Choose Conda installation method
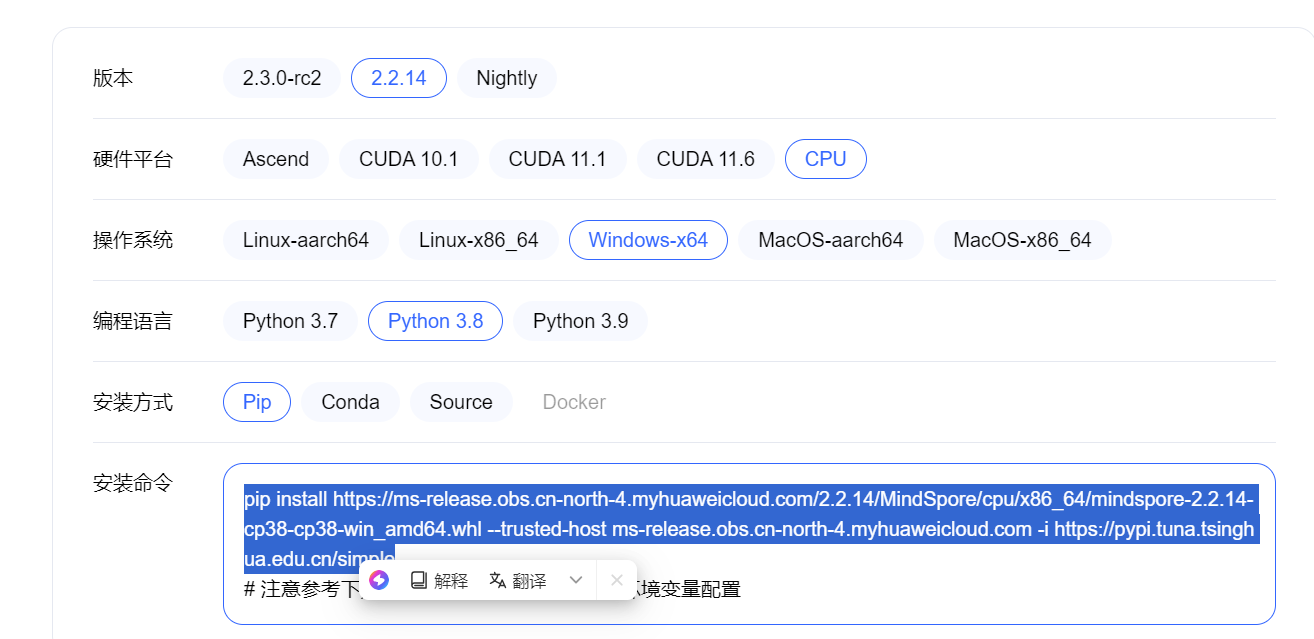Screen dimensions: 1314x639 351,402
